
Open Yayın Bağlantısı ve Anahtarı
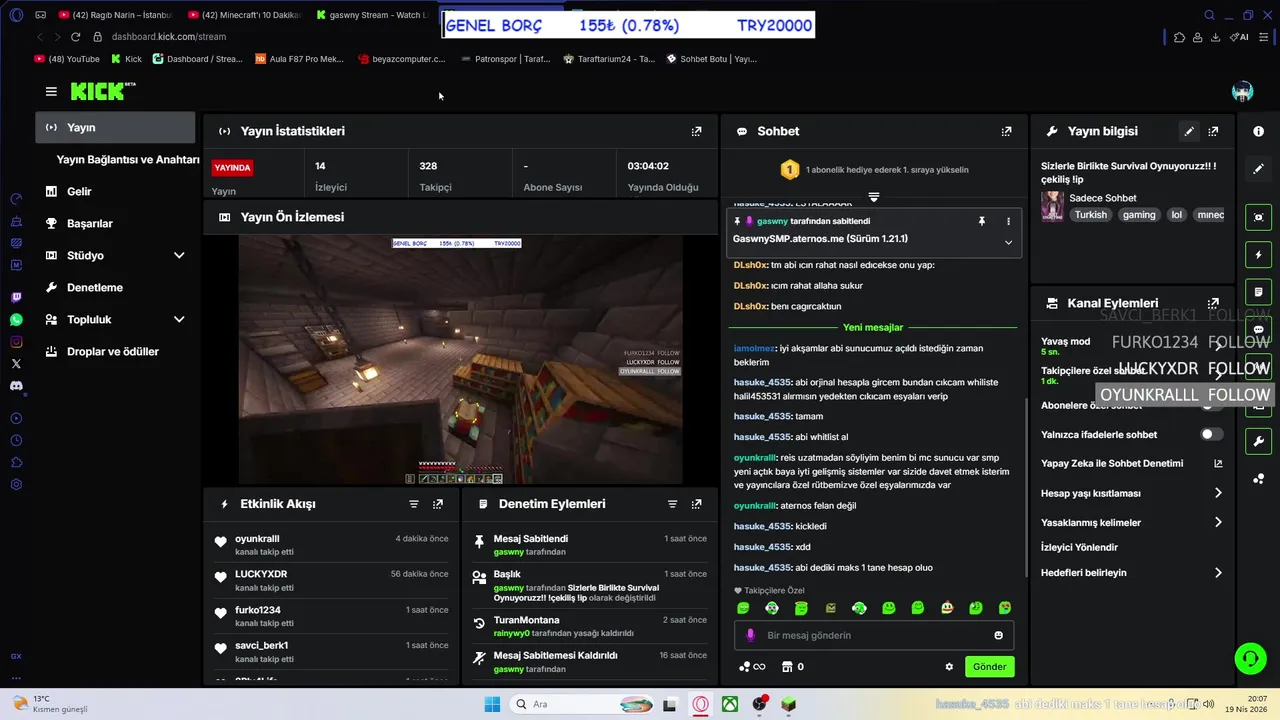[128, 159]
